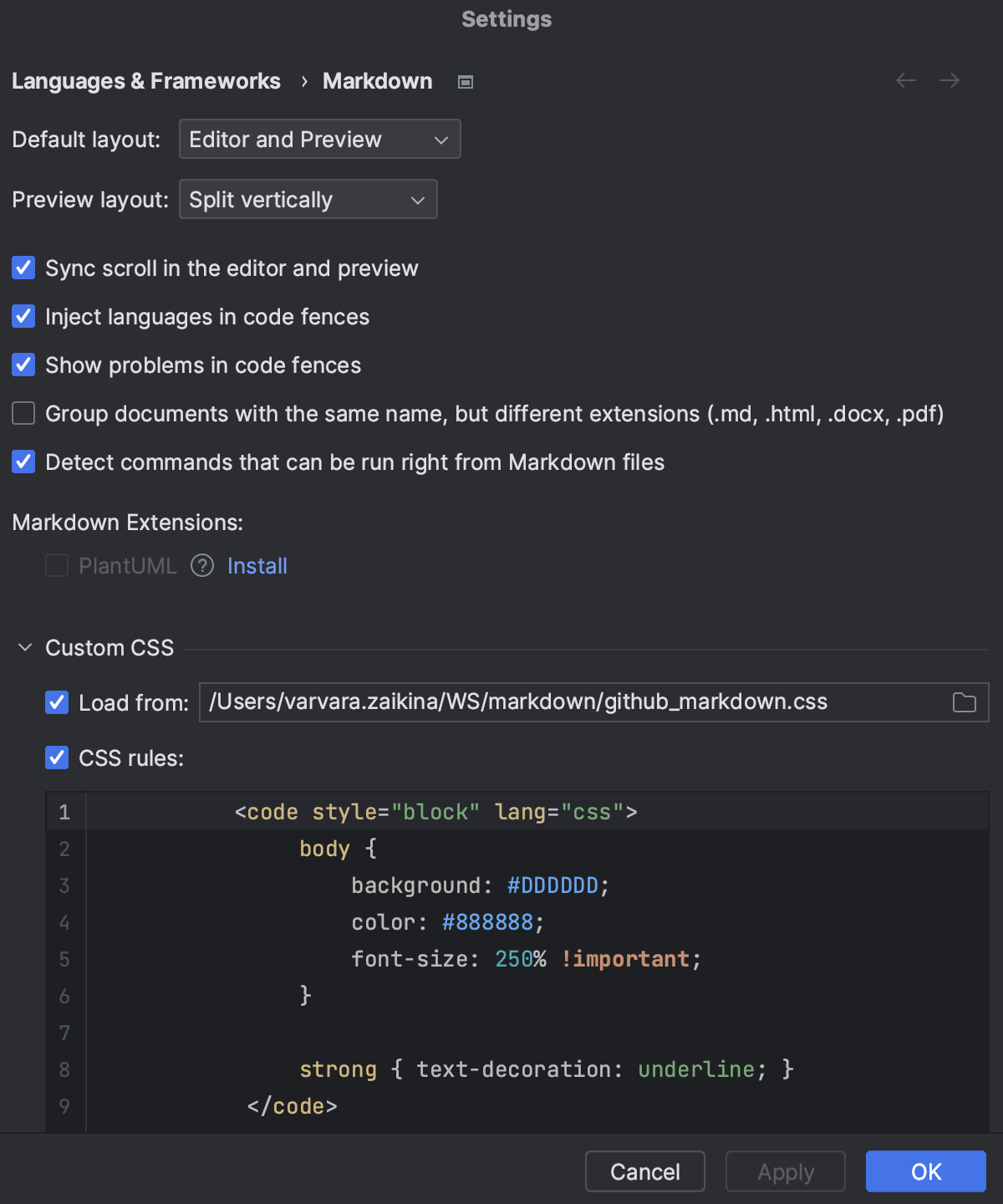Toggle Detect commands in Markdown files
This screenshot has width=1003, height=1204.
click(23, 462)
